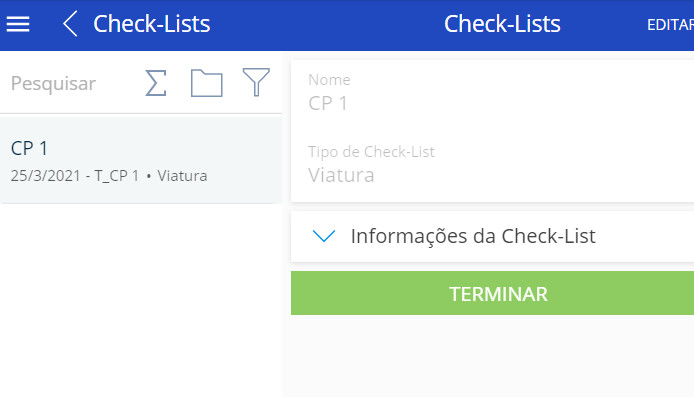This screenshot has width=694, height=397.
Task: Click the empty list area below CP 1
Action: coord(141,300)
